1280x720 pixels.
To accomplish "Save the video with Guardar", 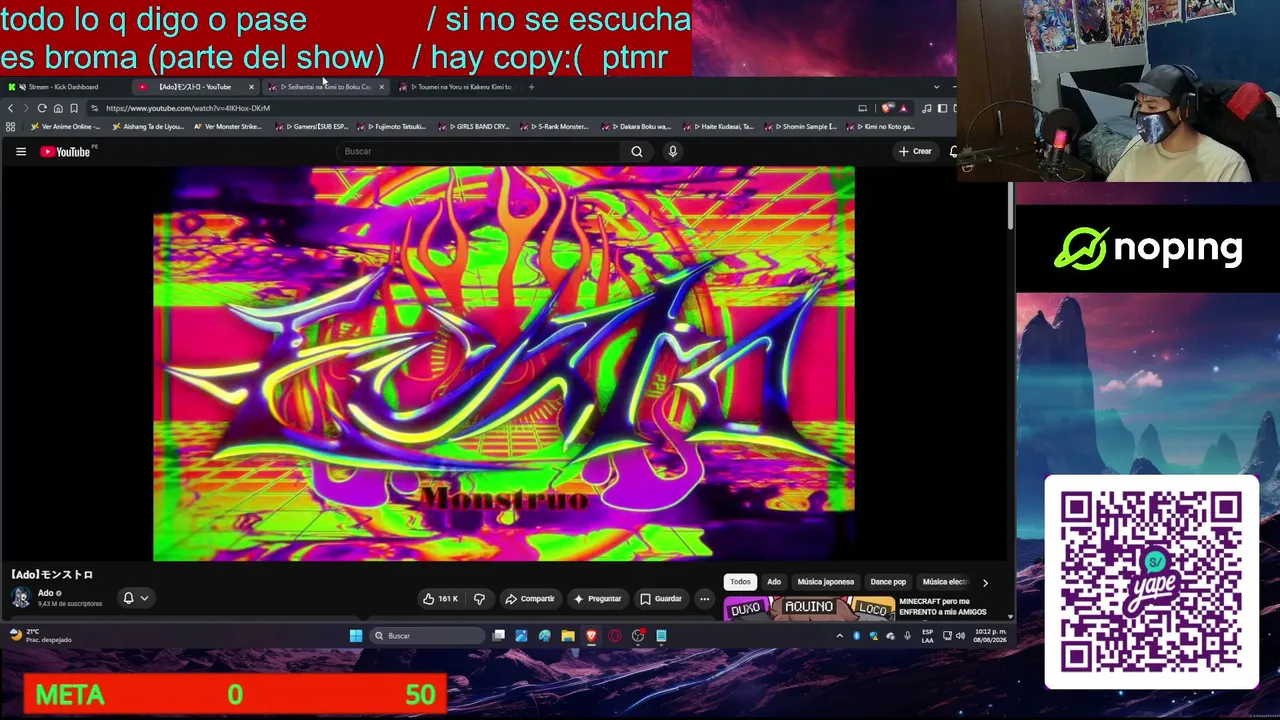I will click(661, 599).
